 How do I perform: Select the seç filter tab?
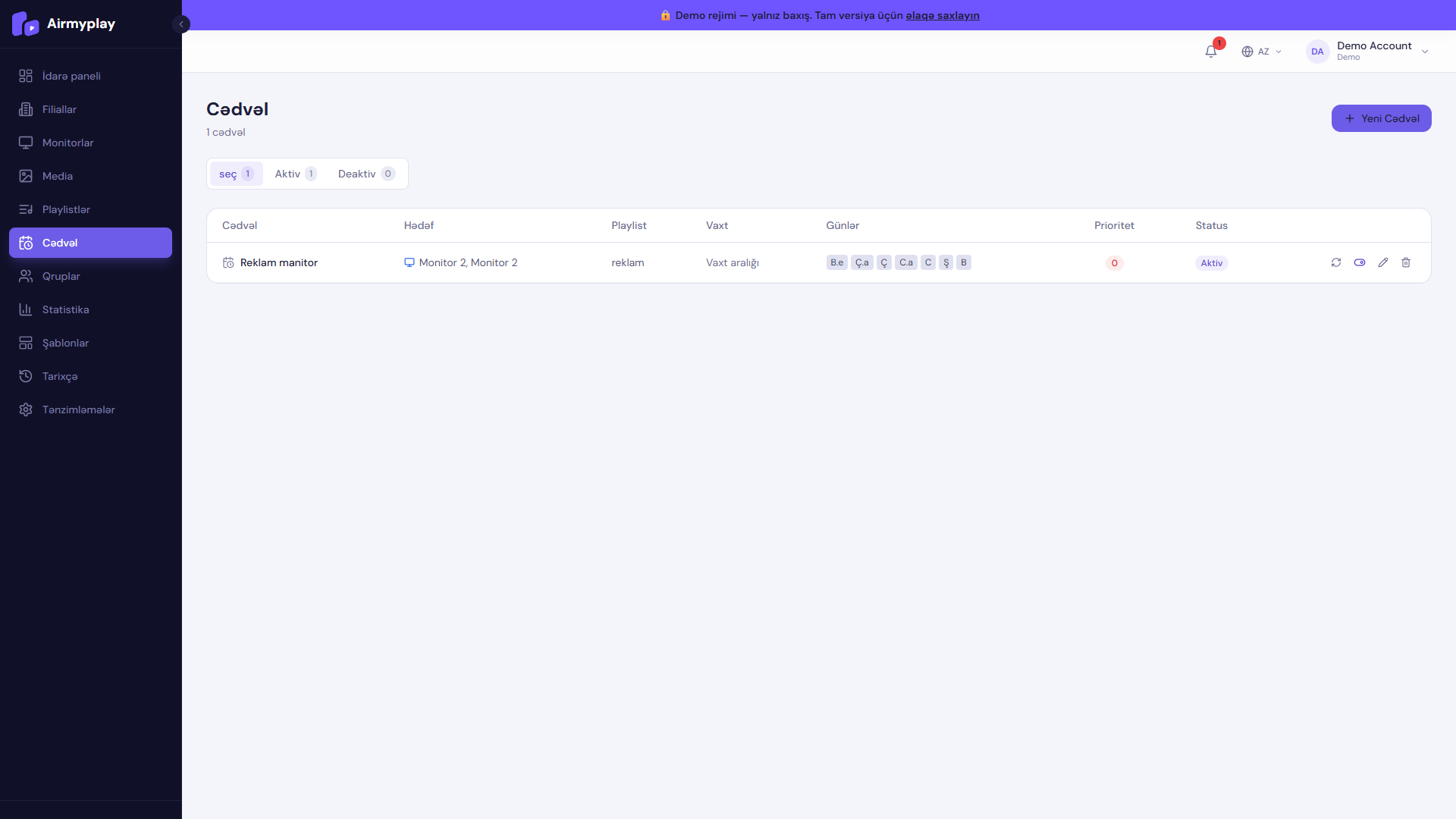236,174
